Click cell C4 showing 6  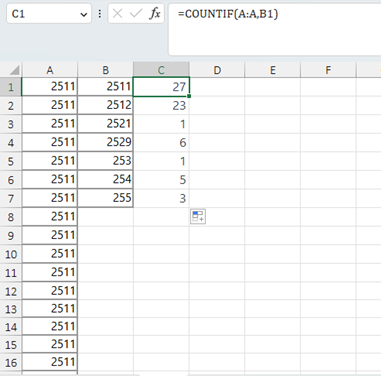point(161,143)
